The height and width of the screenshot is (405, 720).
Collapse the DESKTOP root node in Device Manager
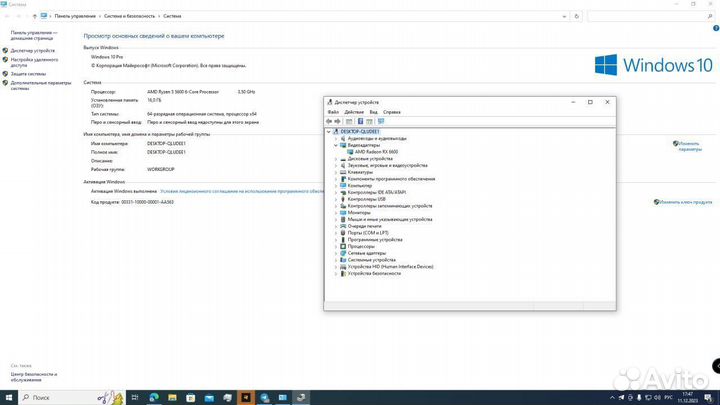pos(328,132)
